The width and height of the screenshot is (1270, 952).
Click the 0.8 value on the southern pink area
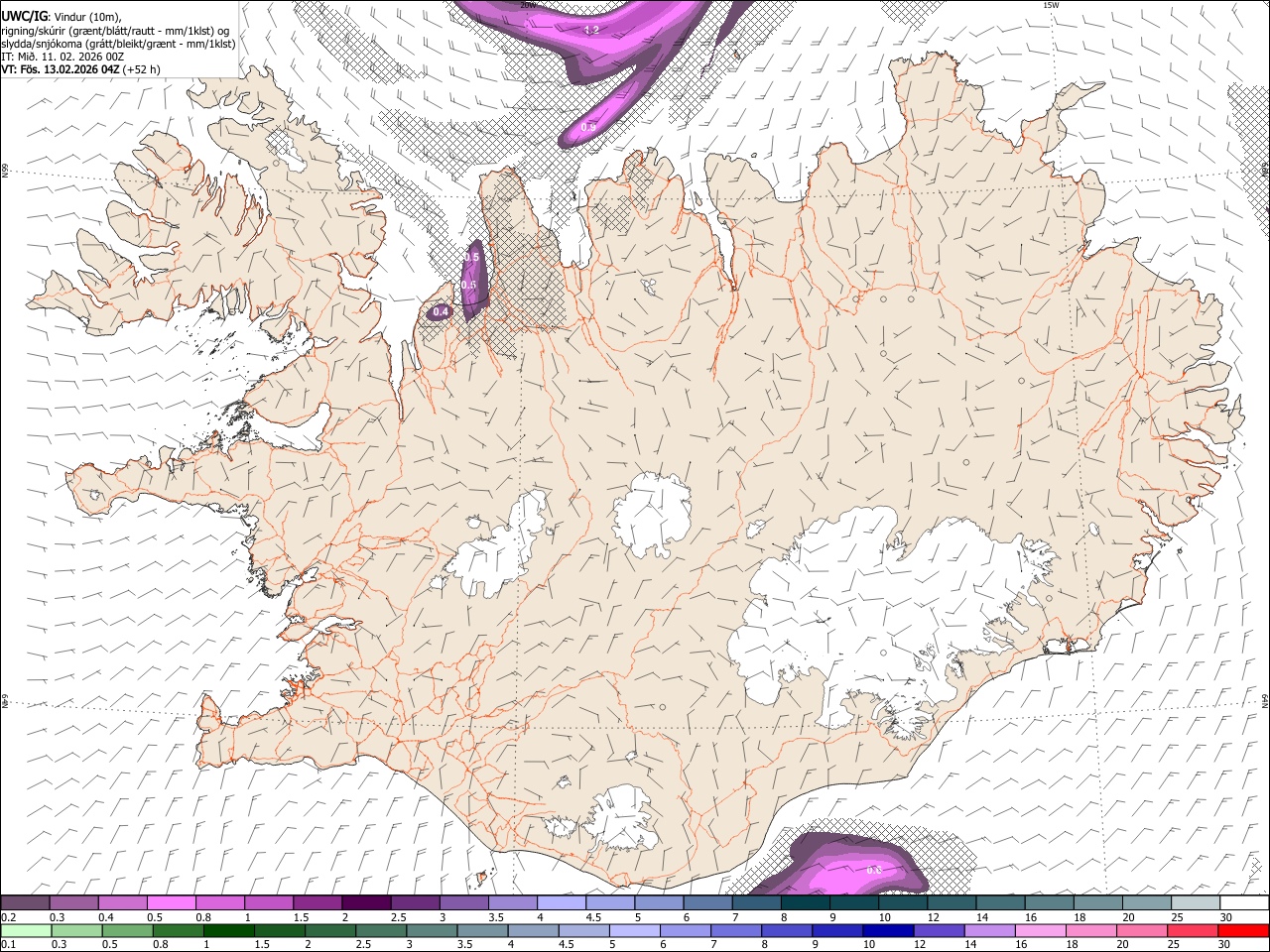coord(874,870)
